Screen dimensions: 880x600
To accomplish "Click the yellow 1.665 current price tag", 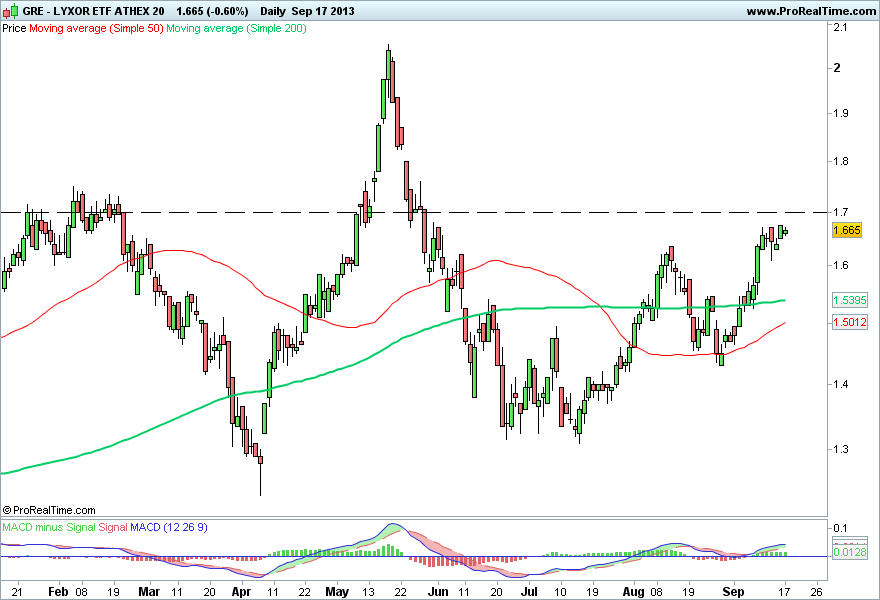I will click(x=847, y=230).
